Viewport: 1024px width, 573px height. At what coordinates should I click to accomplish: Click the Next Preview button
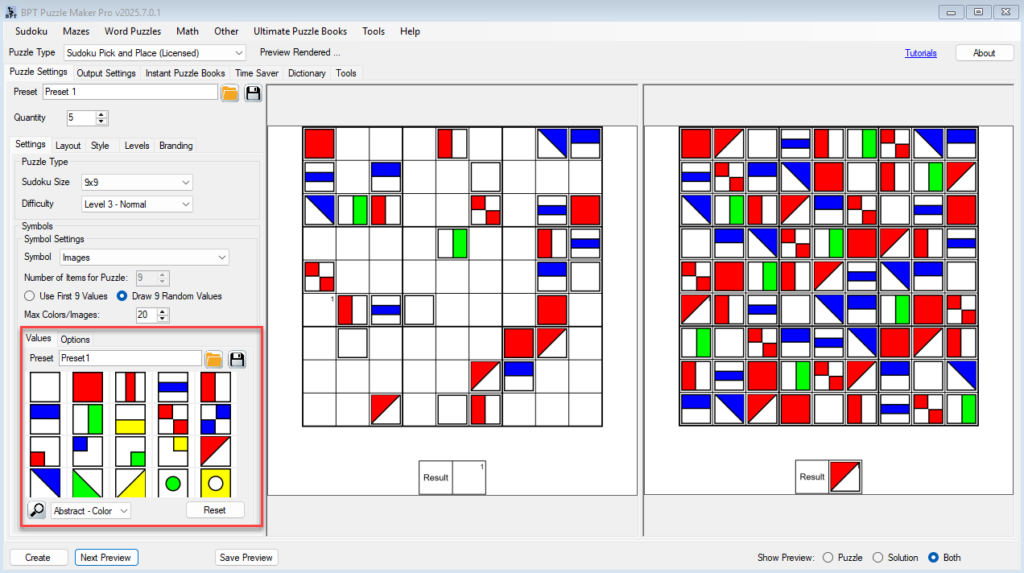click(x=106, y=557)
